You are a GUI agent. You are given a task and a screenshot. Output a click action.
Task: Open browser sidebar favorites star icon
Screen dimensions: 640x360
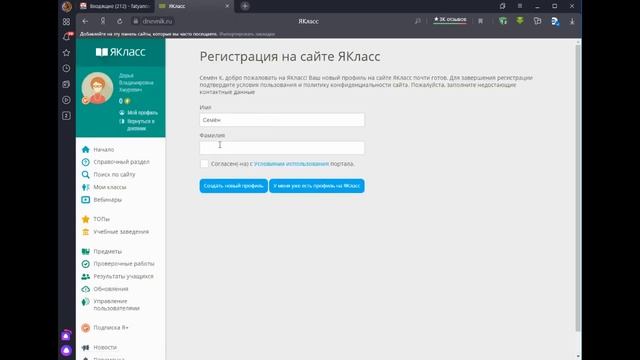(67, 53)
